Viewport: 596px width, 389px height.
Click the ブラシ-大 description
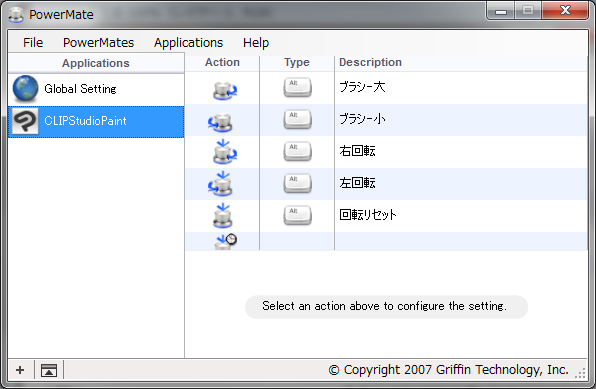(362, 87)
